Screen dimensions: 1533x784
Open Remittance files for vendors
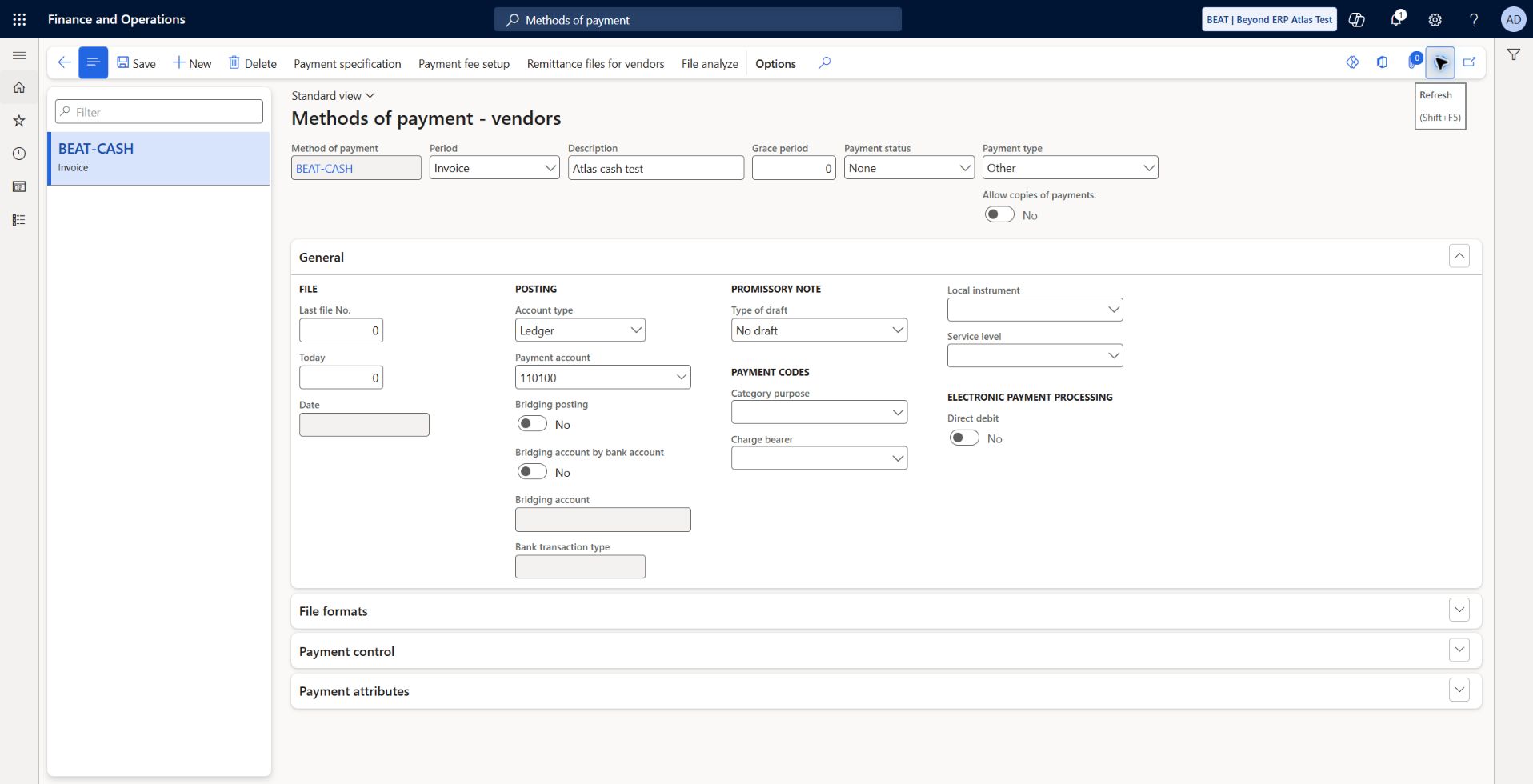click(595, 63)
